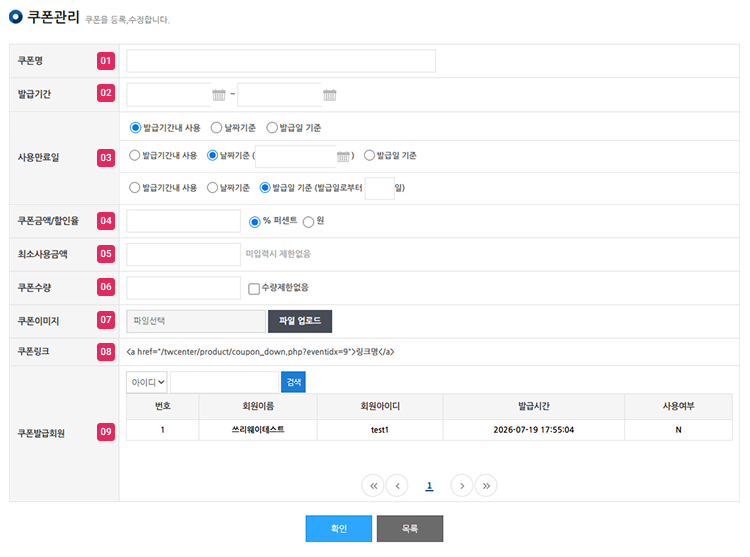The height and width of the screenshot is (557, 750).
Task: Click the 쿠폰발급회원 row label
Action: pyautogui.click(x=41, y=433)
